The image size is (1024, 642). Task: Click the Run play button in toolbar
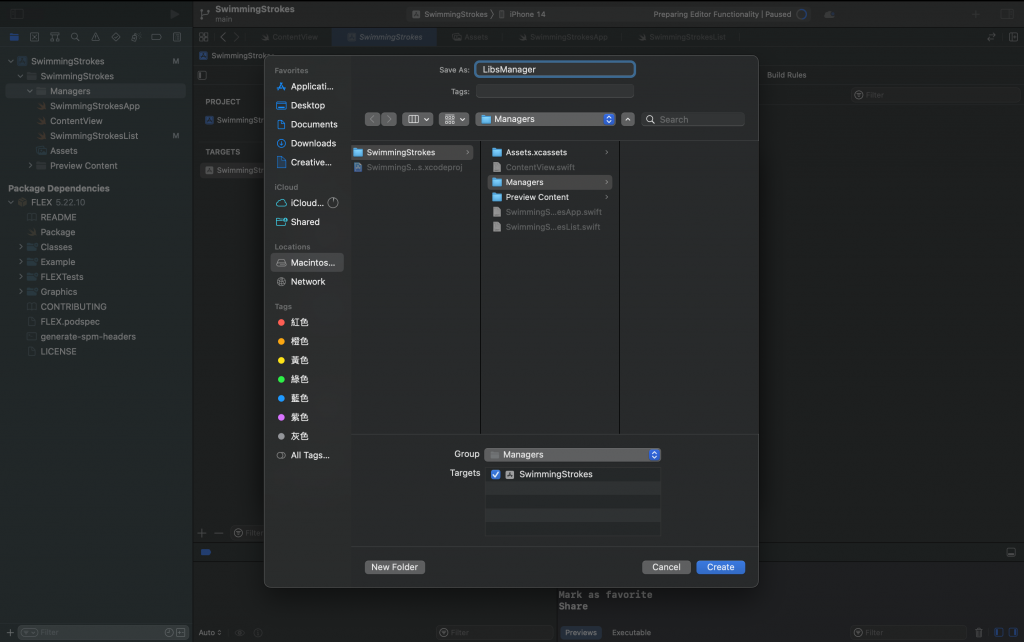[x=174, y=14]
